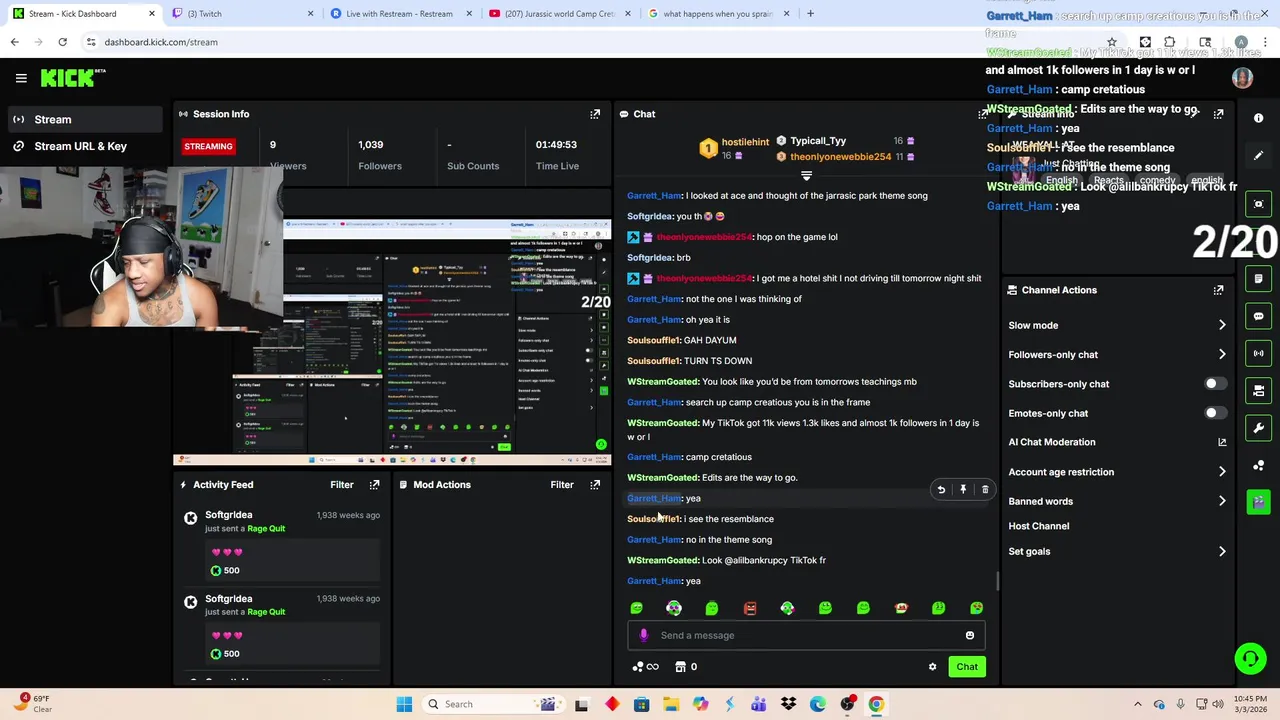Click the green highlighted sidebar icon
Viewport: 1280px width, 720px height.
point(1259,502)
